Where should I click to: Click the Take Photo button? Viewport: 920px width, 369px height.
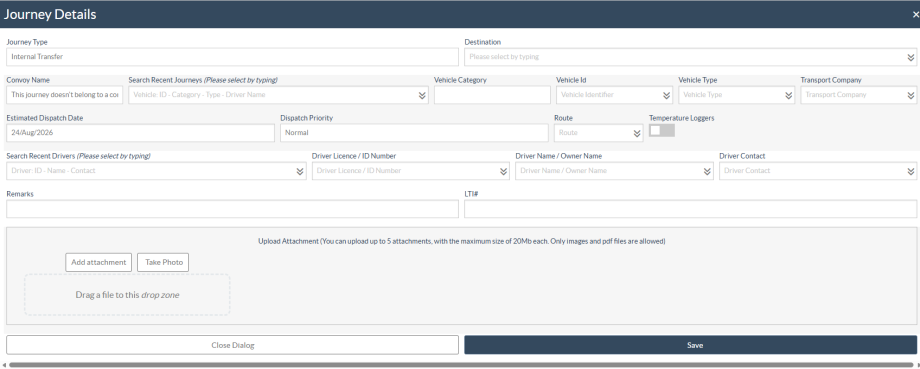click(x=163, y=262)
